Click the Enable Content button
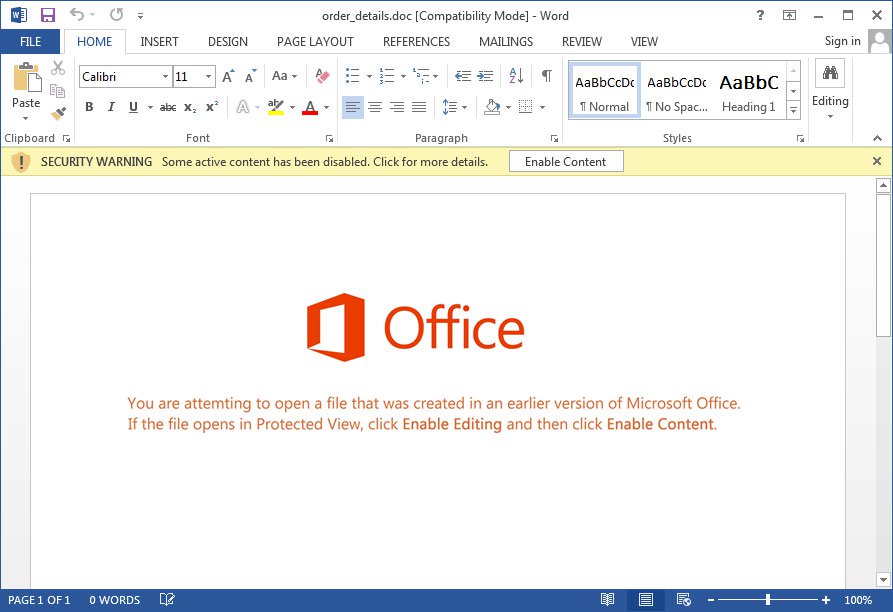 pos(565,162)
